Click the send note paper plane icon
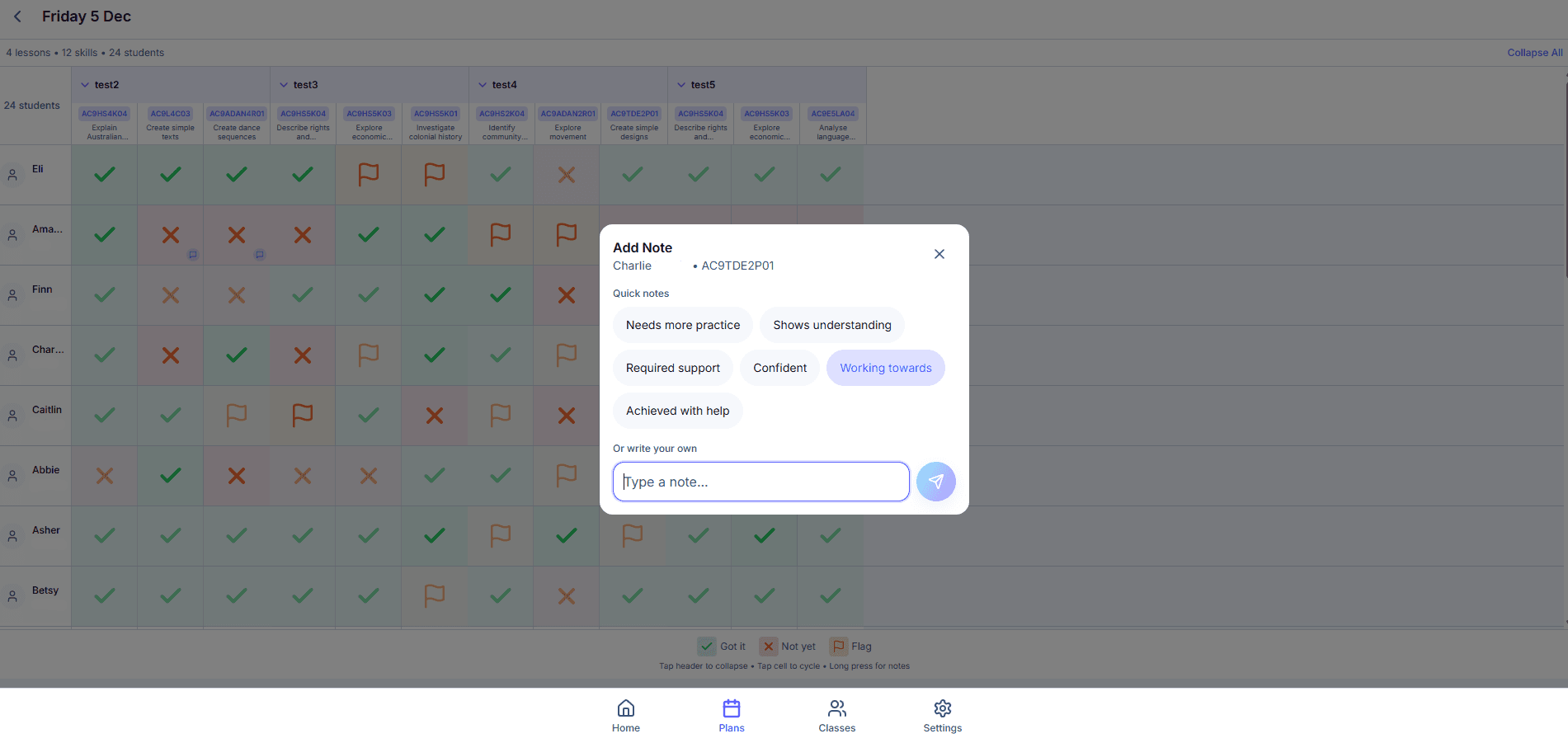Screen dimensions: 1568x743 tap(935, 482)
